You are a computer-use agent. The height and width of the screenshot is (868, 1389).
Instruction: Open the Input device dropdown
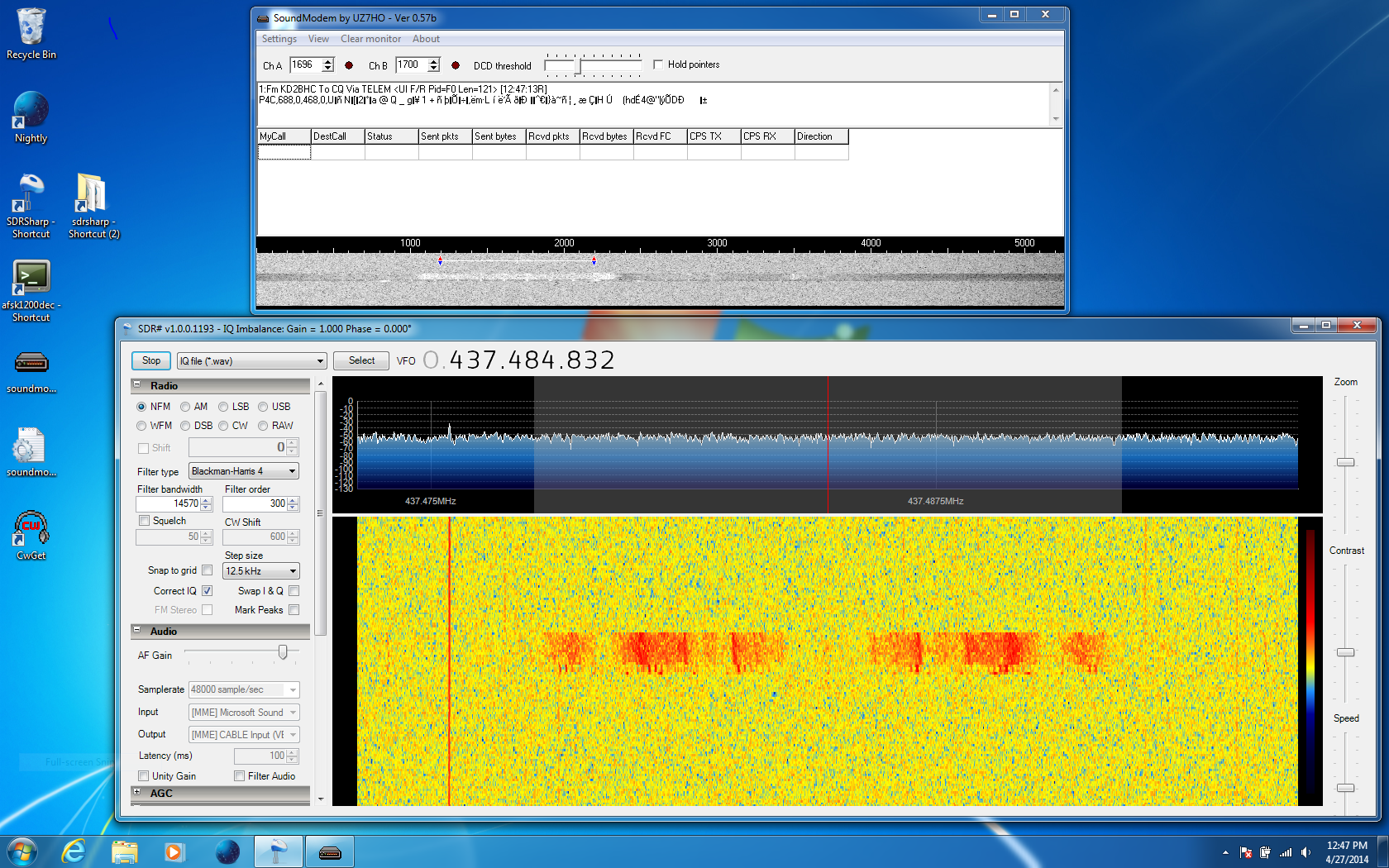click(244, 713)
